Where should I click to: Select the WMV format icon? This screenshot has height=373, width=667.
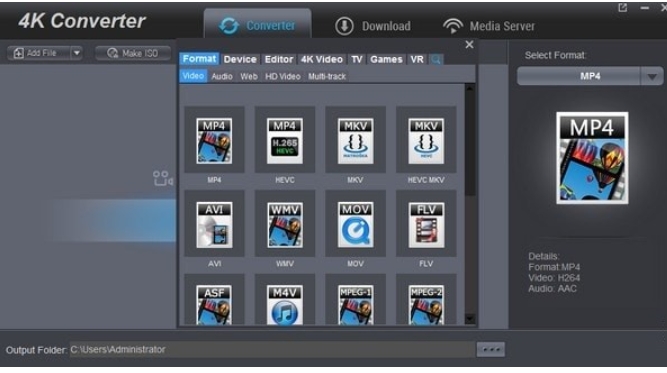285,224
